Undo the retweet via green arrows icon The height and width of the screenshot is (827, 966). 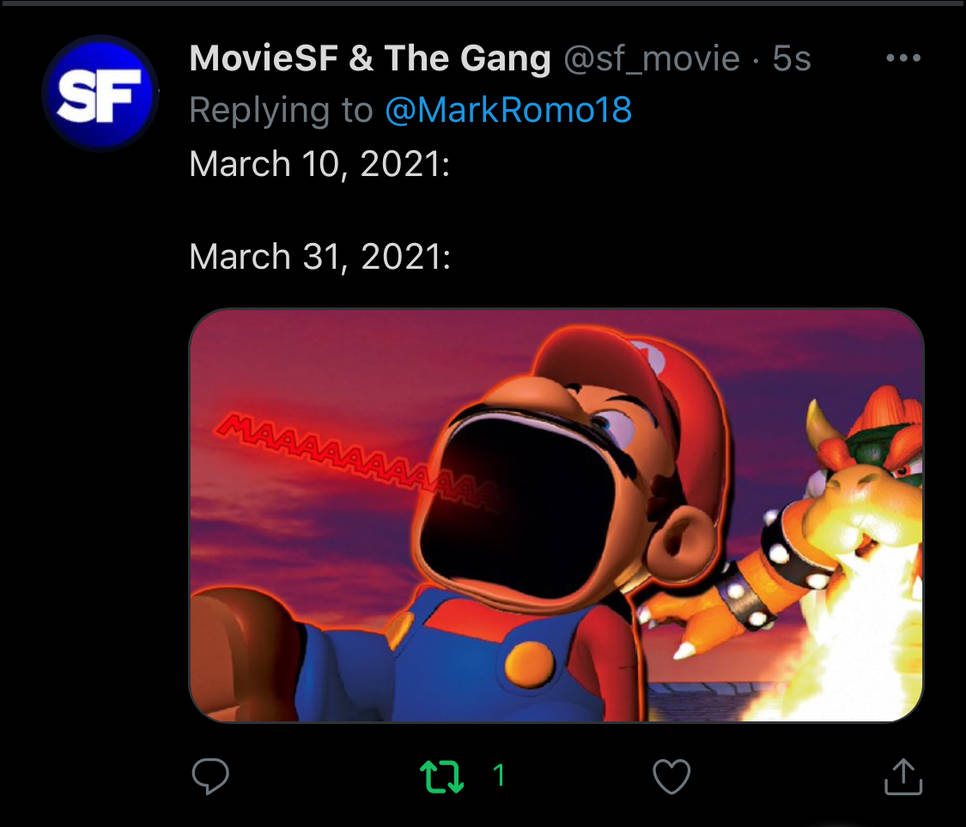click(x=442, y=775)
